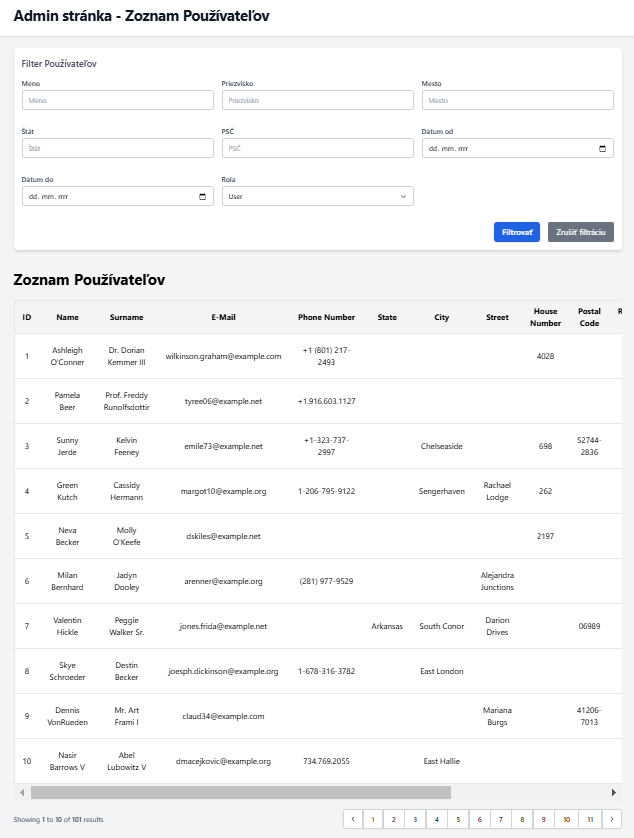Click the Name column header
Viewport: 634px width, 838px height.
click(x=67, y=317)
